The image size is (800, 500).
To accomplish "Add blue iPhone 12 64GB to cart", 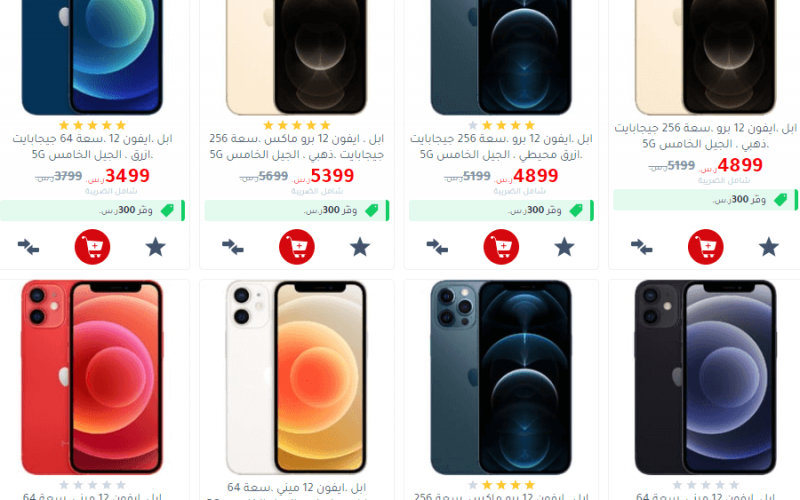I will pos(92,247).
